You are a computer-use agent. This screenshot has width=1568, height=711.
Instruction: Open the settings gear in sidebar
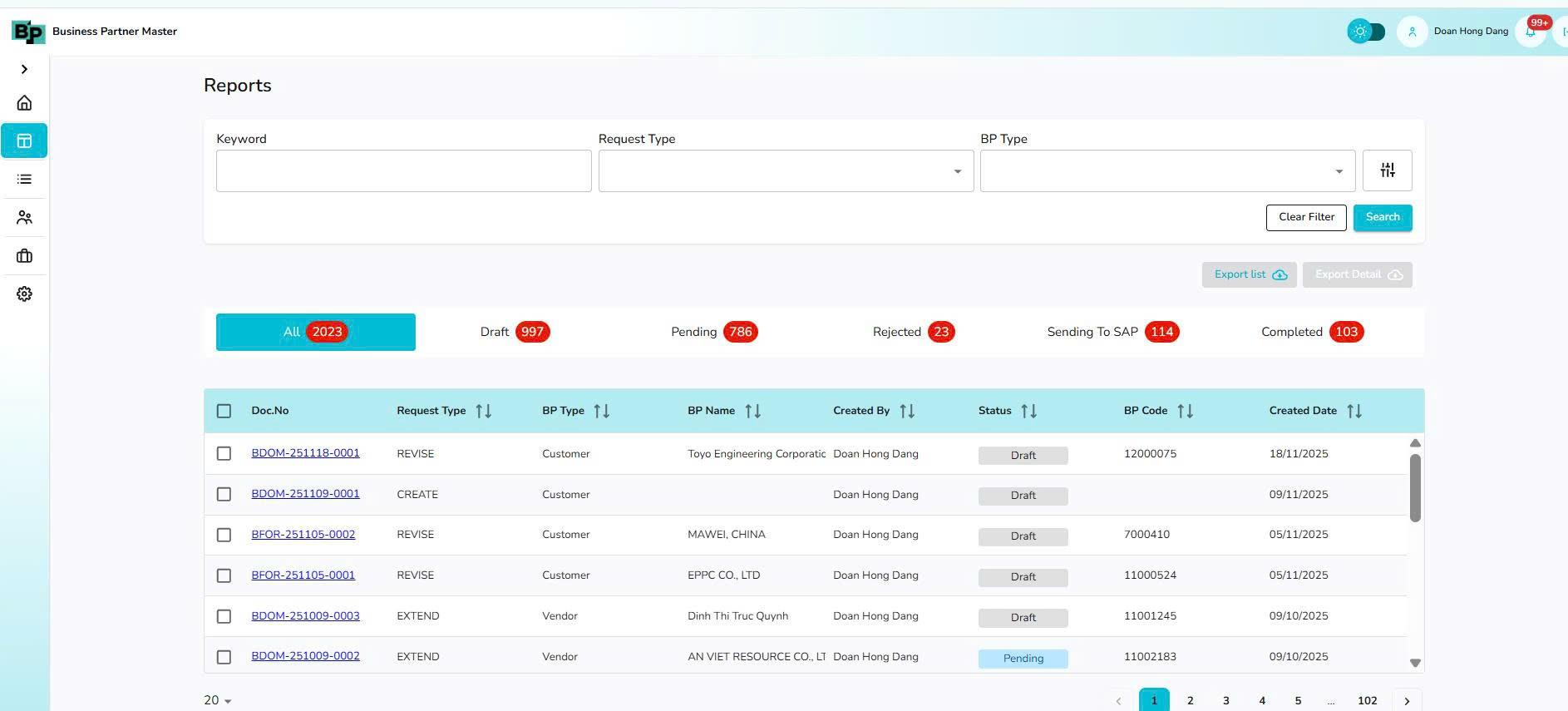click(x=24, y=294)
